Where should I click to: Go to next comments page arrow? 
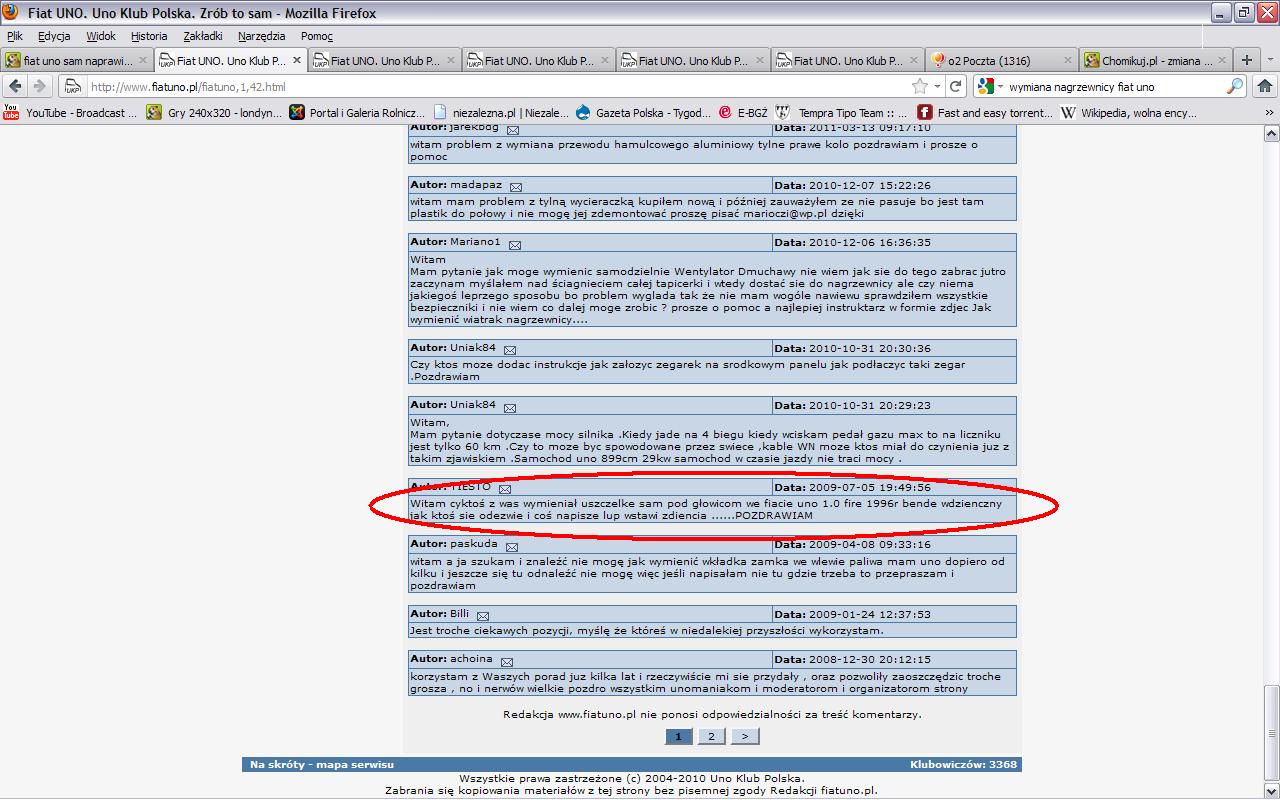click(744, 736)
